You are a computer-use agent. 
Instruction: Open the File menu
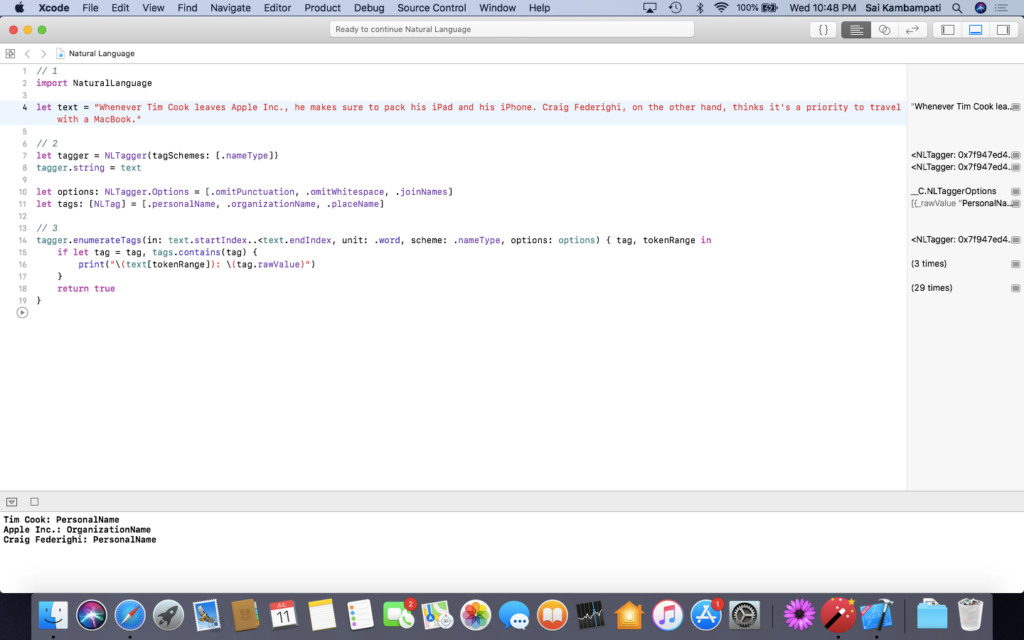90,8
